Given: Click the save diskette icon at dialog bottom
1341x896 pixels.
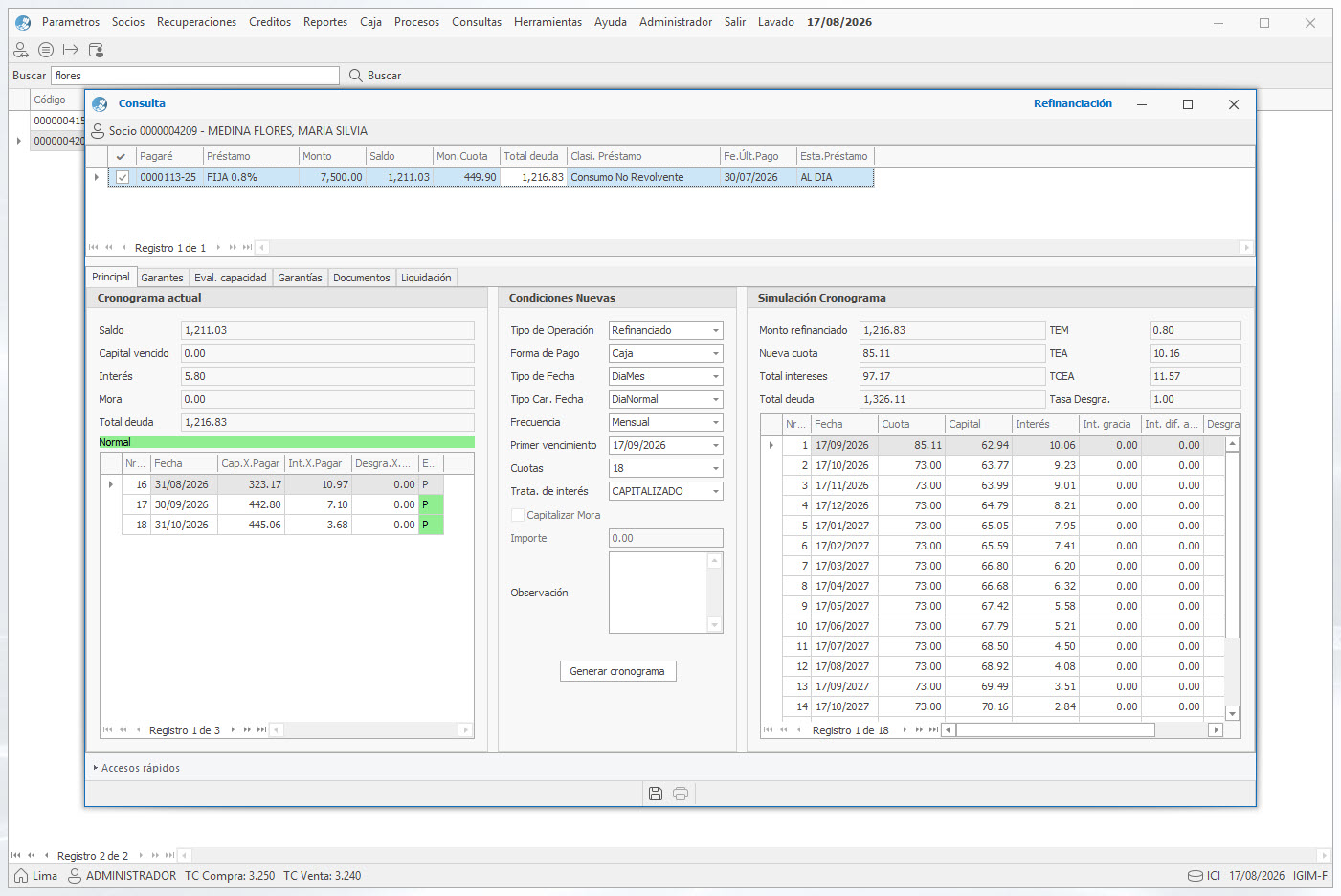Looking at the screenshot, I should point(656,794).
